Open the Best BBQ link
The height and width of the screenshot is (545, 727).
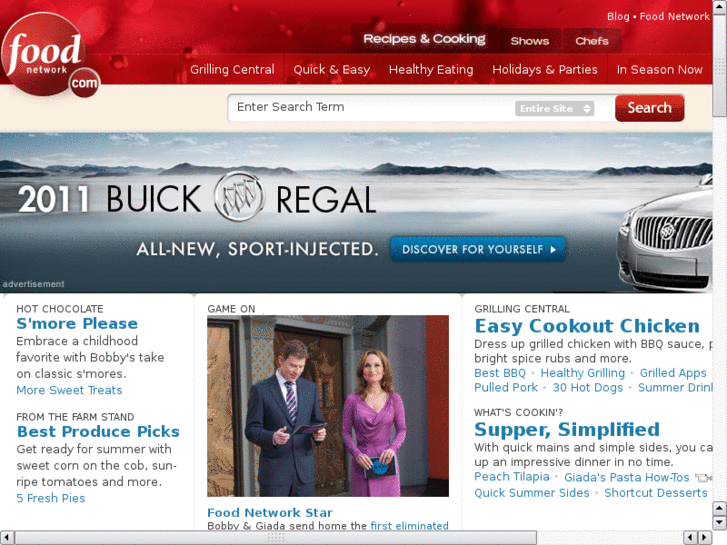500,373
